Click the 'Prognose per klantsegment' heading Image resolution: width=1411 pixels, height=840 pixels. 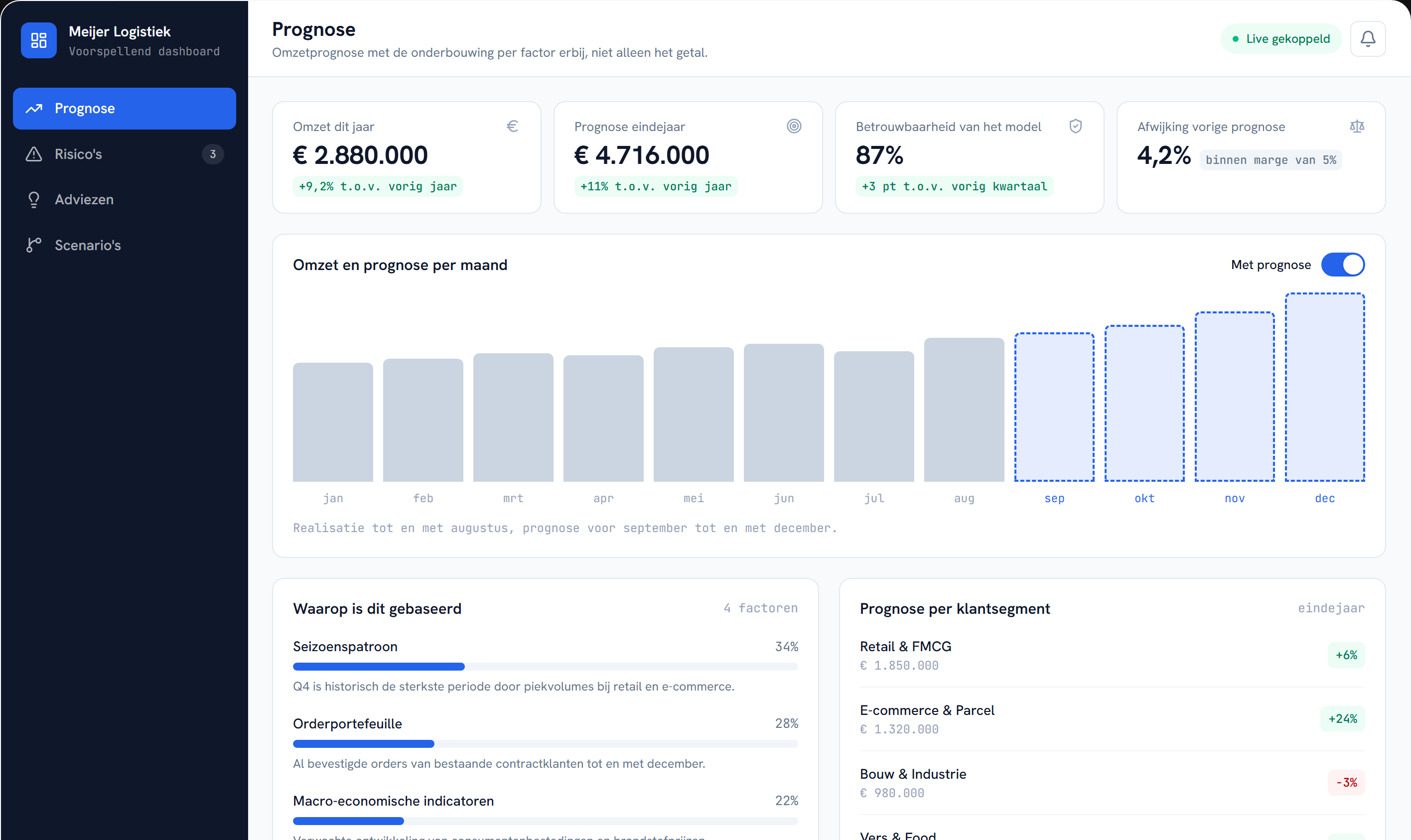click(955, 608)
